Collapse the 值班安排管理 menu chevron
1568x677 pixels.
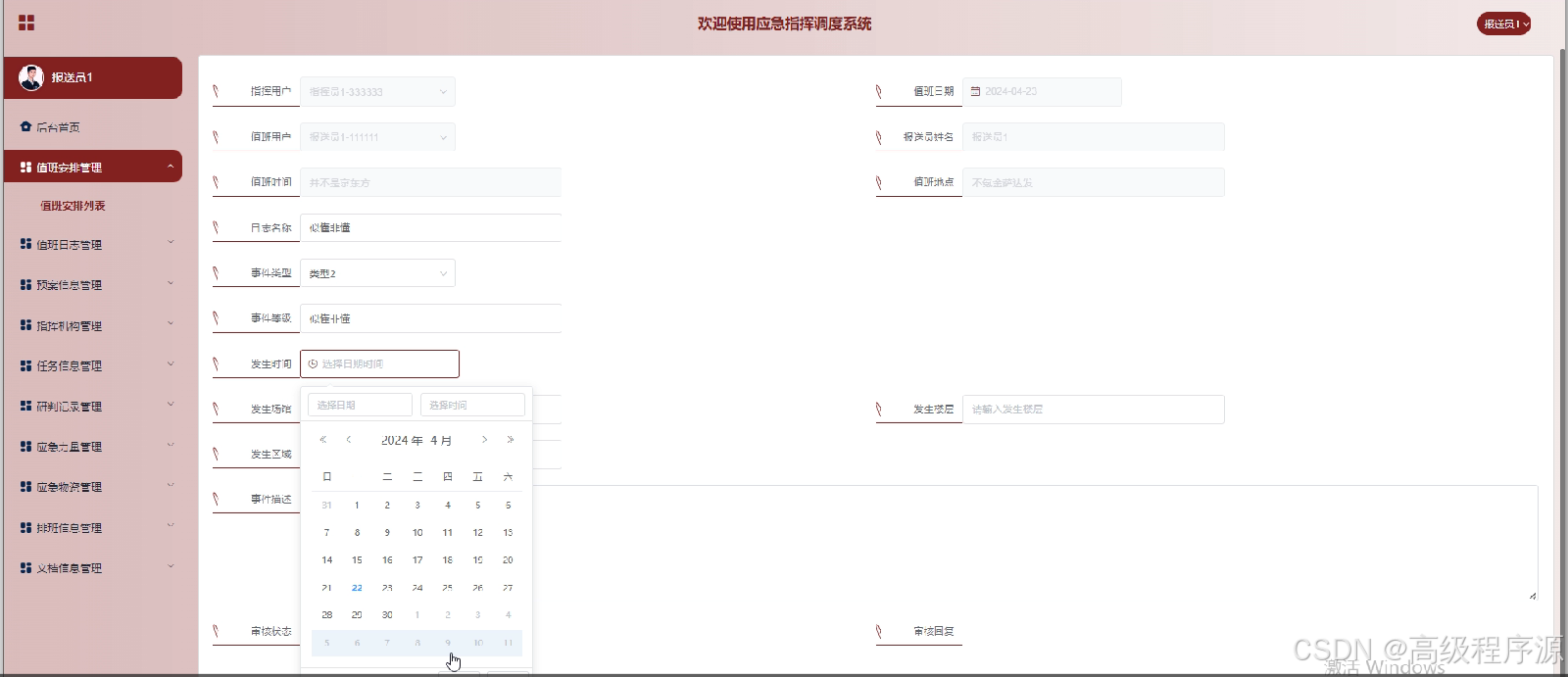(171, 167)
